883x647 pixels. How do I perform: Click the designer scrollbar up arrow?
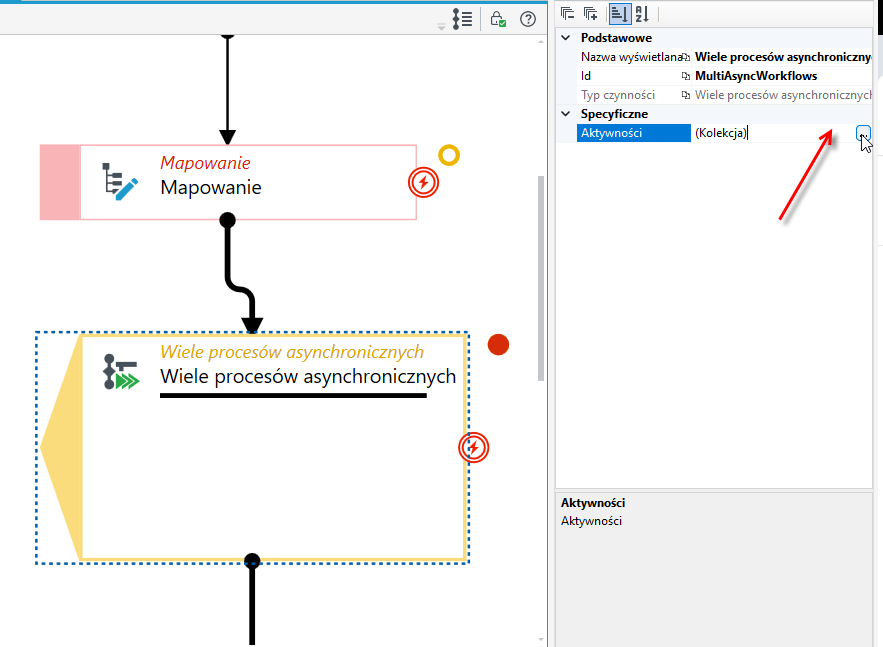tap(541, 41)
